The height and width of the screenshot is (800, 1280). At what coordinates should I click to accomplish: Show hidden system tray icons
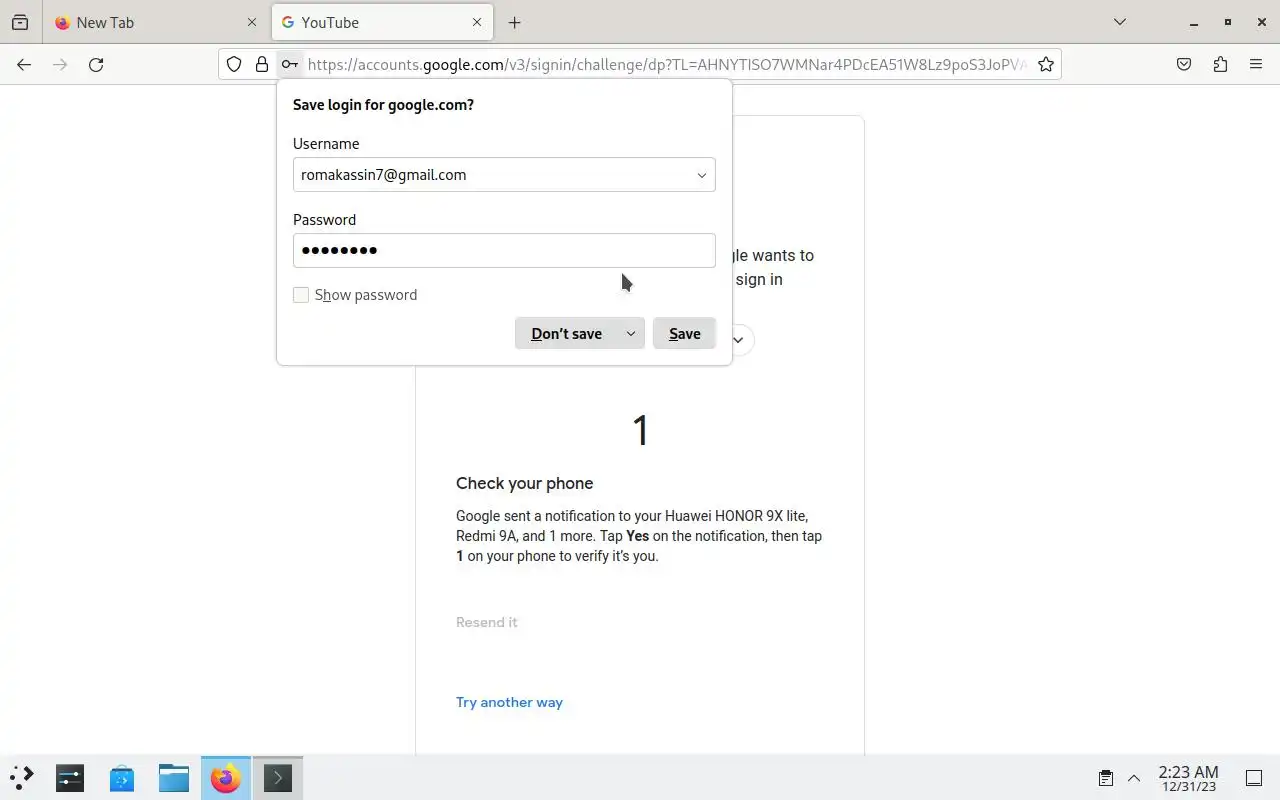click(x=1134, y=778)
